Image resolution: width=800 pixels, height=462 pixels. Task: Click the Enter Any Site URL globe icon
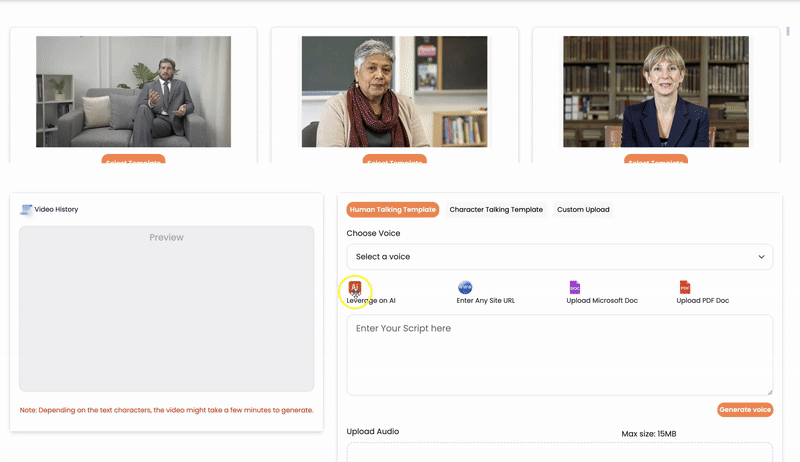click(465, 288)
